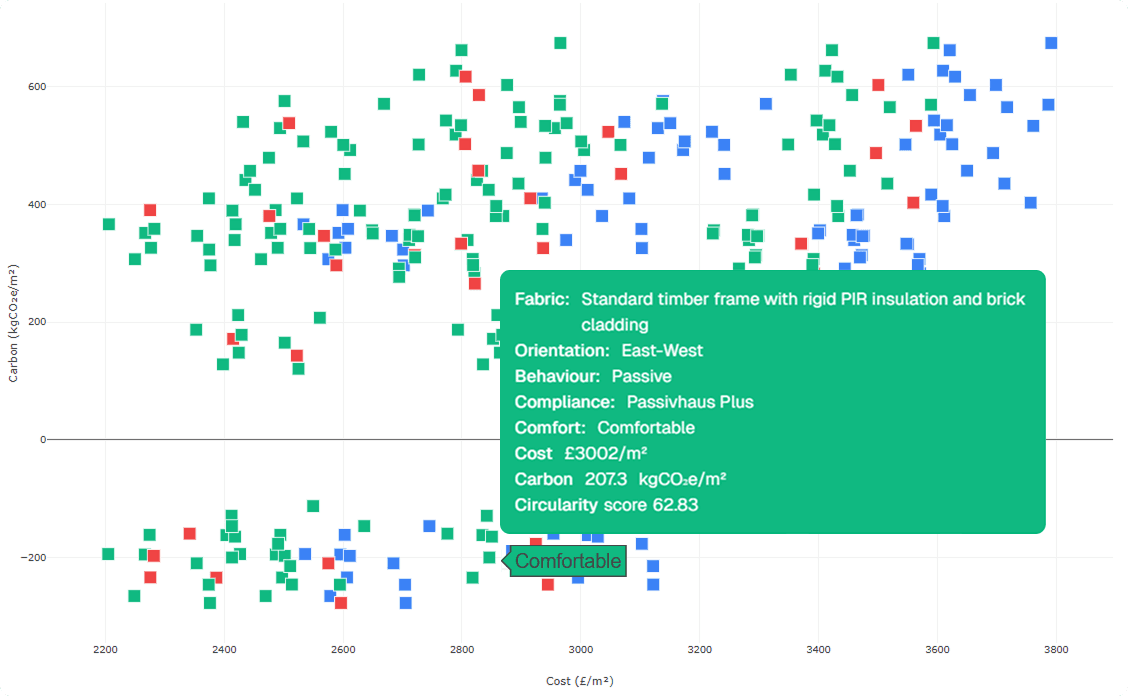
Task: Select the leftmost green point at carbon 365
Action: [x=109, y=224]
